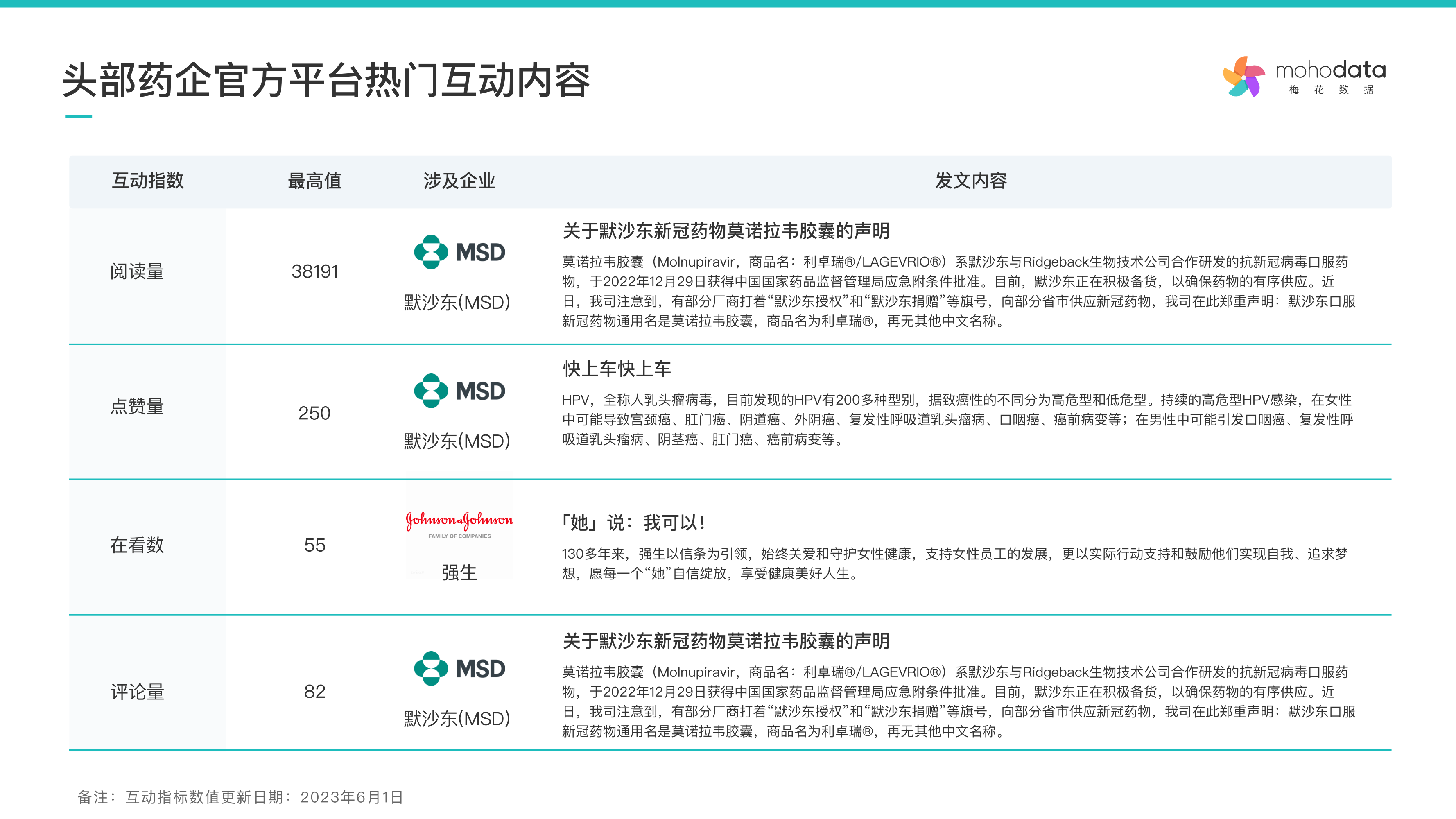Click the mohodata pinwheel logo icon

(x=1243, y=77)
